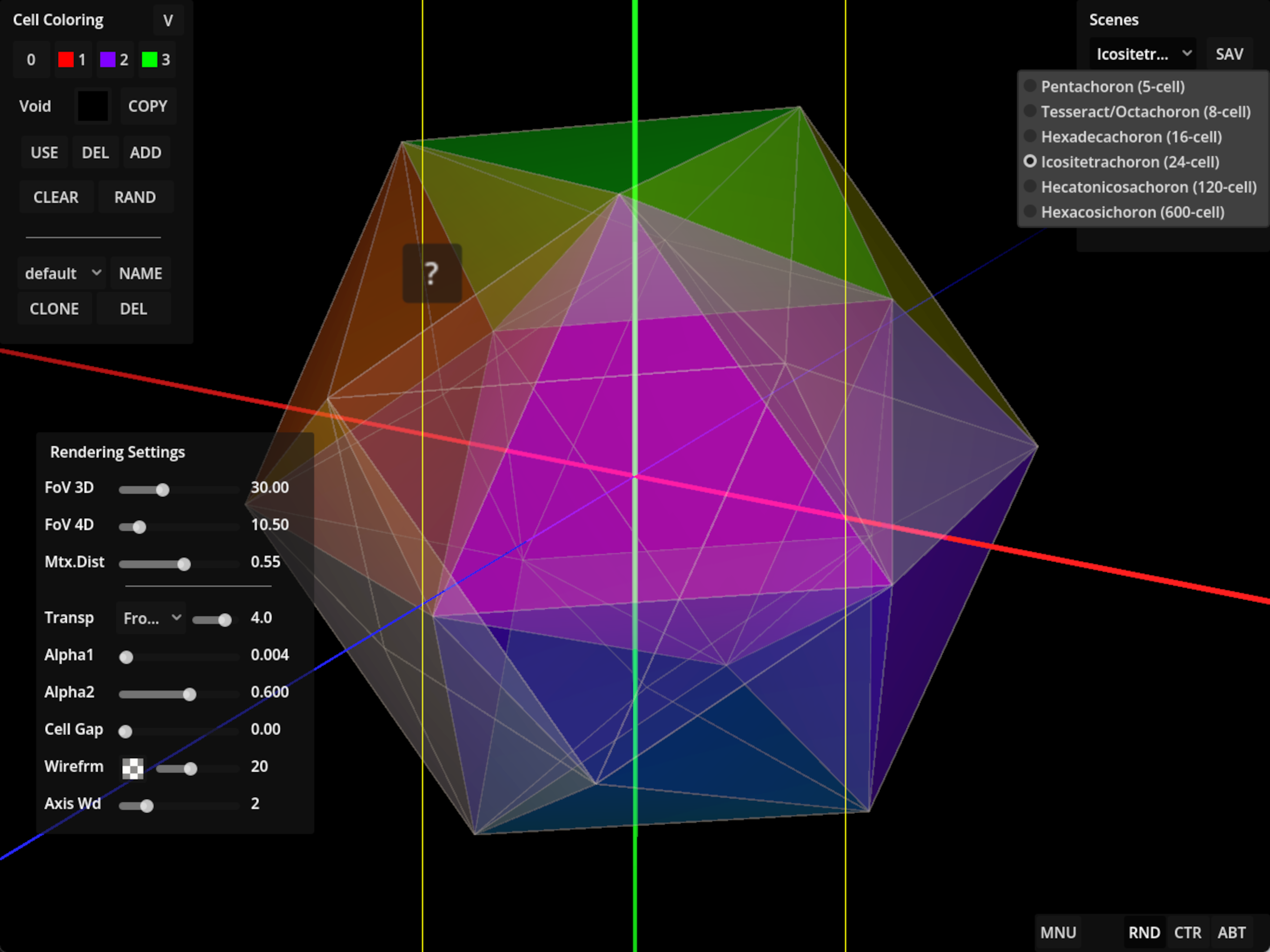Adjust the Mtx.Dist slider
This screenshot has height=952, width=1270.
pyautogui.click(x=179, y=564)
